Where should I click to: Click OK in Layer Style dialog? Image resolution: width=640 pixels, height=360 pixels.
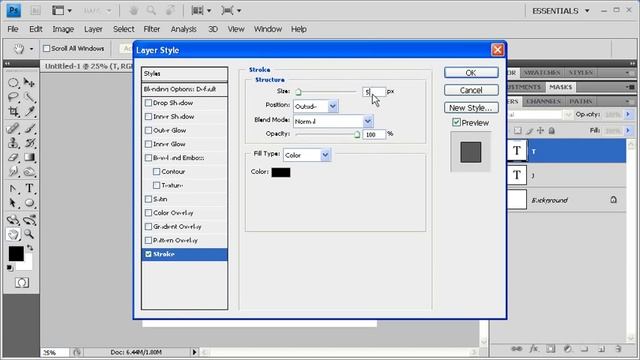pos(471,73)
